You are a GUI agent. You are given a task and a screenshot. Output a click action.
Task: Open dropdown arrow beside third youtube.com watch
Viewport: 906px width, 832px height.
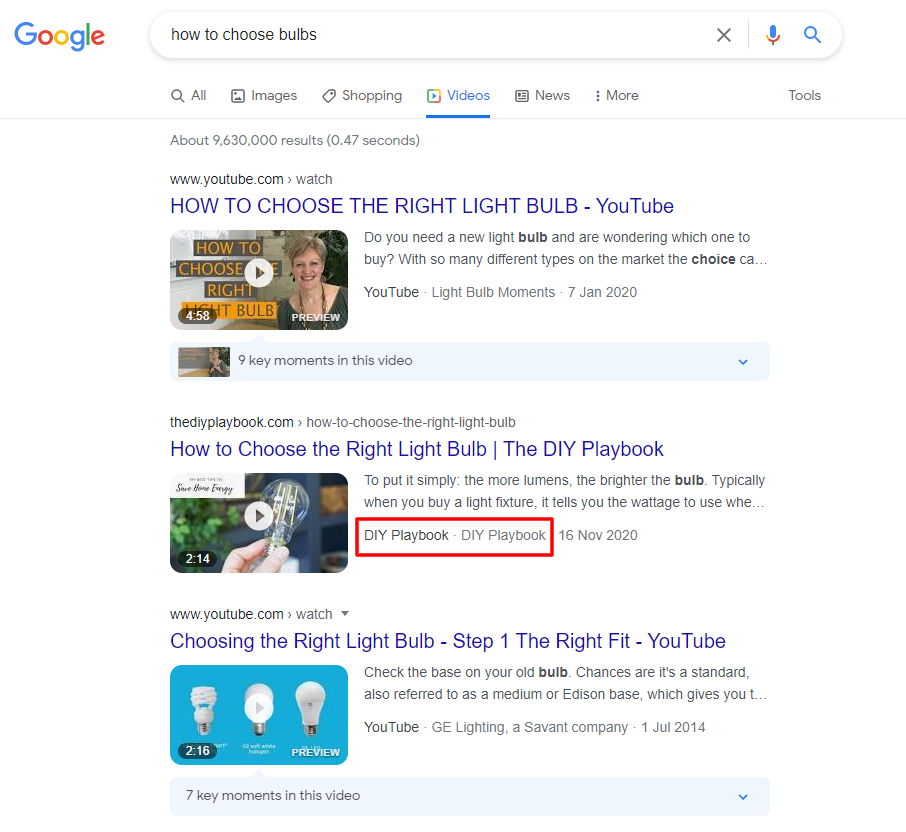click(345, 614)
